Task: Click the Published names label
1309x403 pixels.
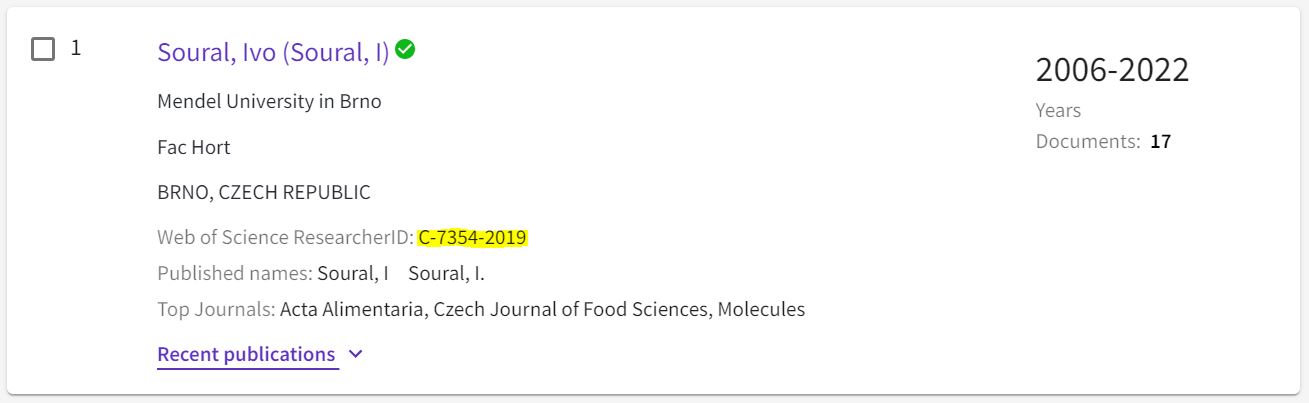Action: point(235,273)
